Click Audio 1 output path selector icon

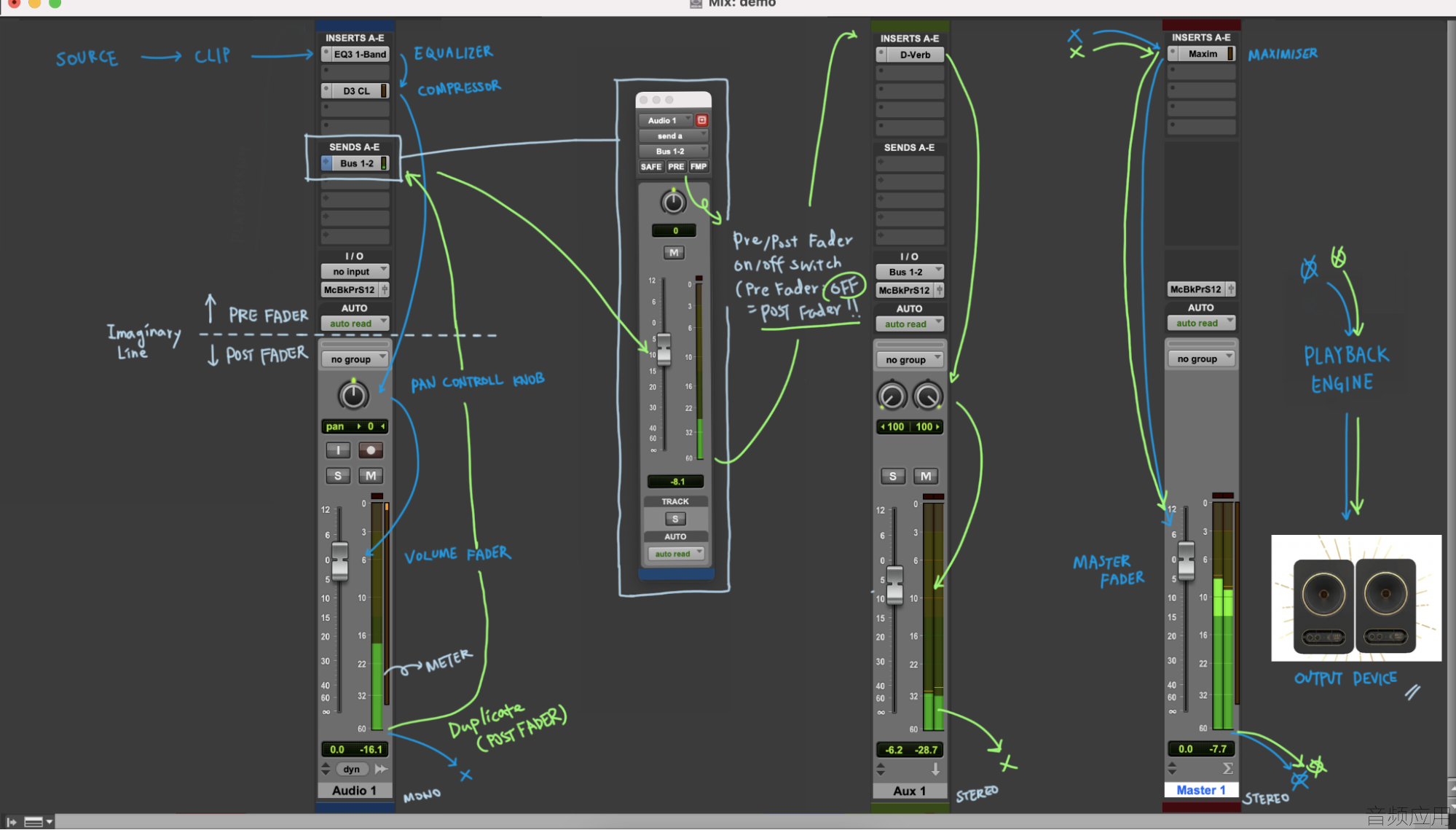tap(385, 290)
